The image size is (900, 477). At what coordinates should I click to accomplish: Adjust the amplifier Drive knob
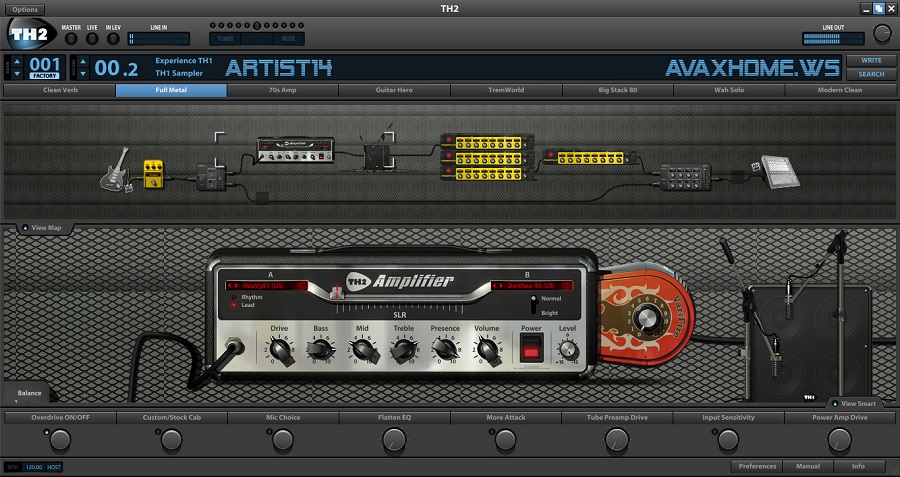281,350
